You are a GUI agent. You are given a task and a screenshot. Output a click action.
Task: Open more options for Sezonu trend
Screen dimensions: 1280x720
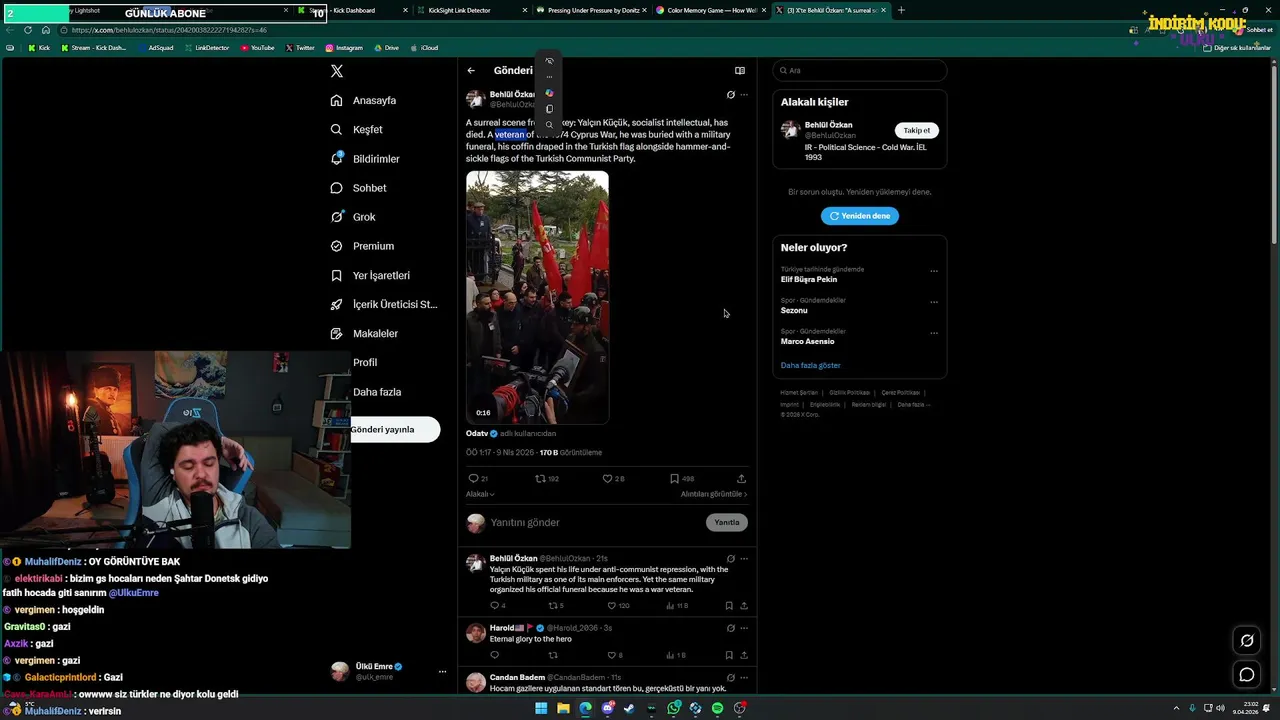(x=934, y=302)
